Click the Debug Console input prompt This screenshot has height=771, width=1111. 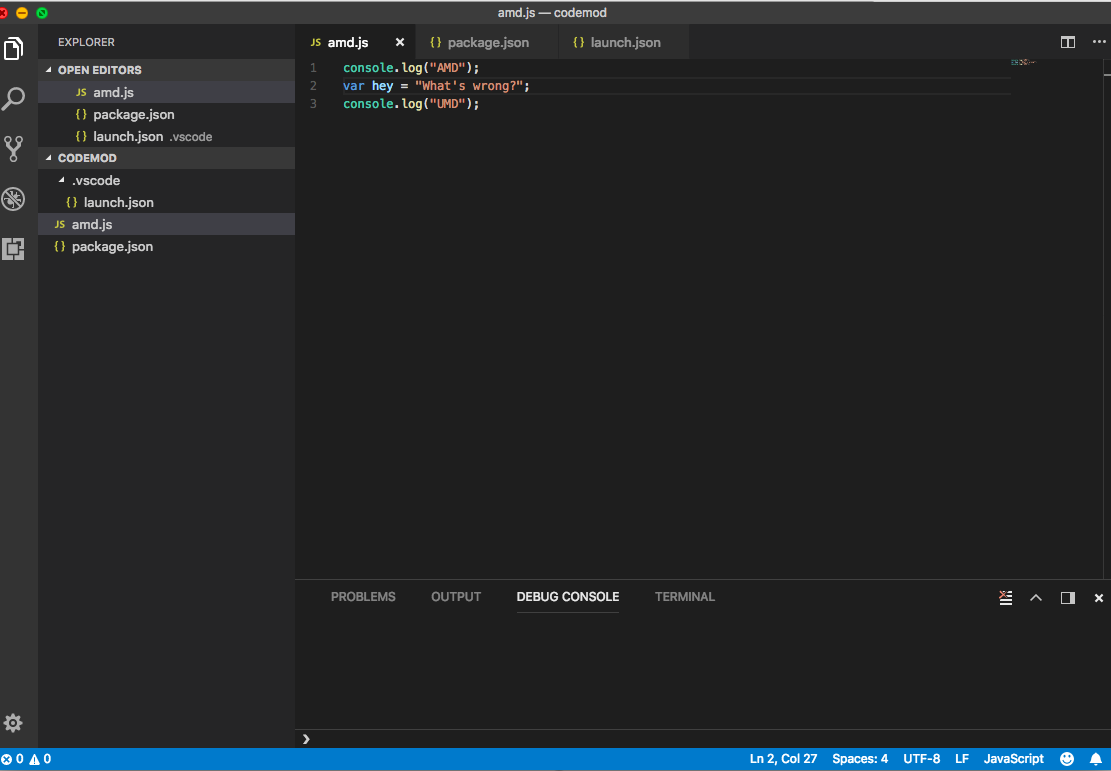pos(400,739)
